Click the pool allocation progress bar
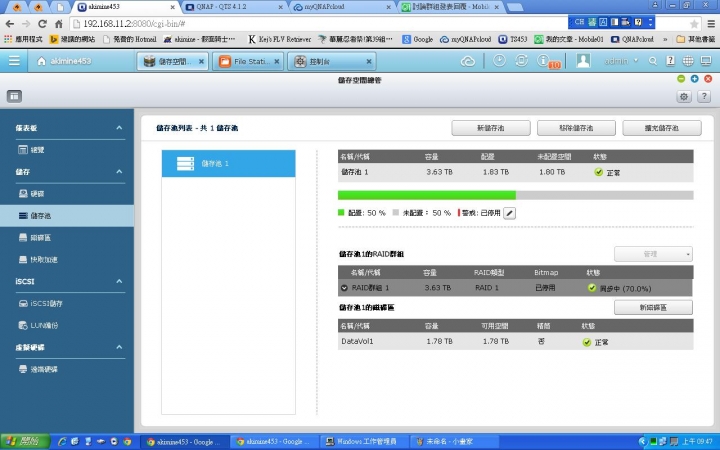Image resolution: width=720 pixels, height=450 pixels. point(516,196)
